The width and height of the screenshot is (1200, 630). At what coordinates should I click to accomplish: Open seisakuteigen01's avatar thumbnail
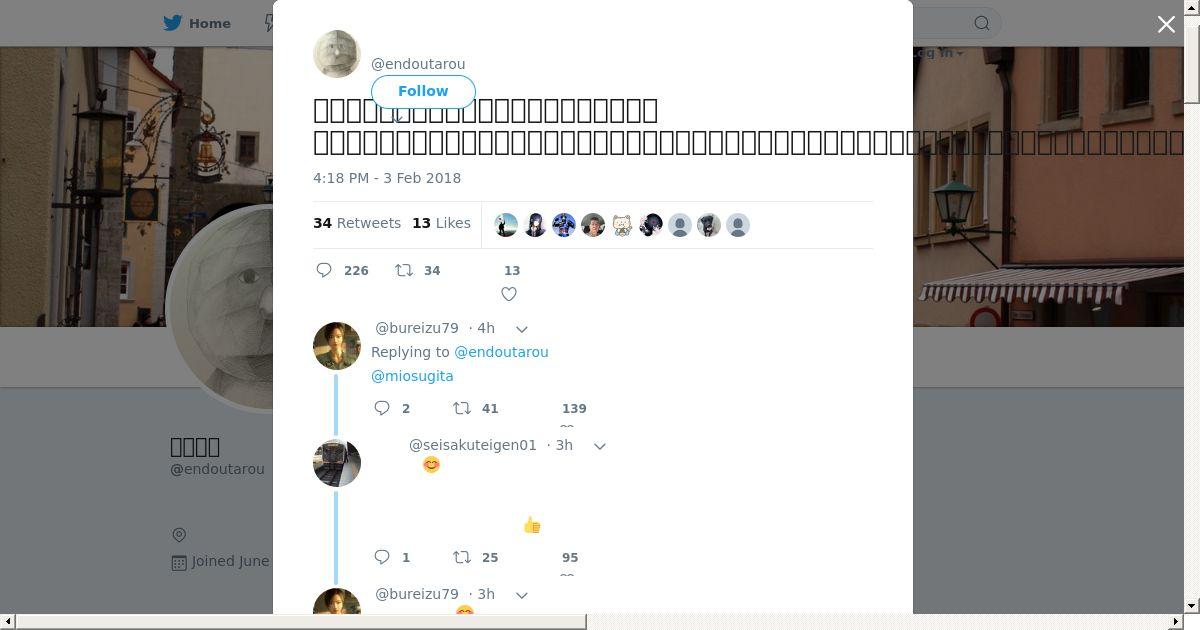click(x=337, y=463)
